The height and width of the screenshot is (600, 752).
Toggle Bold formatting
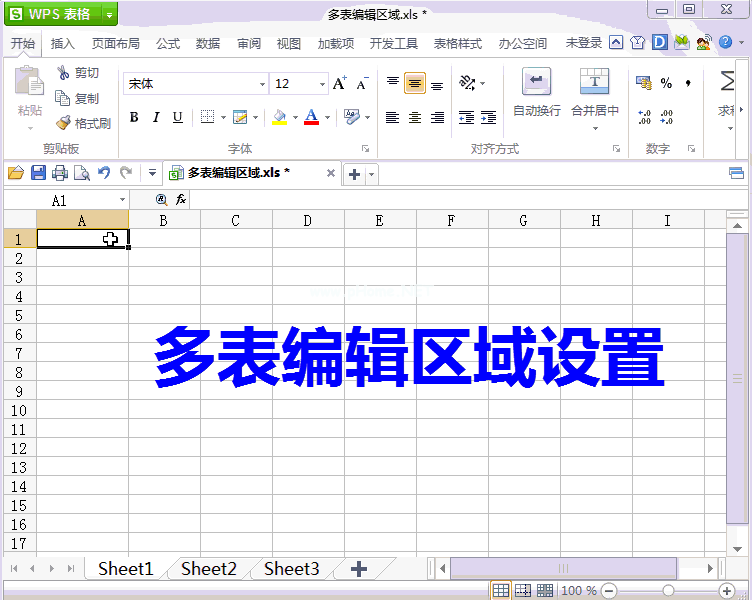133,118
